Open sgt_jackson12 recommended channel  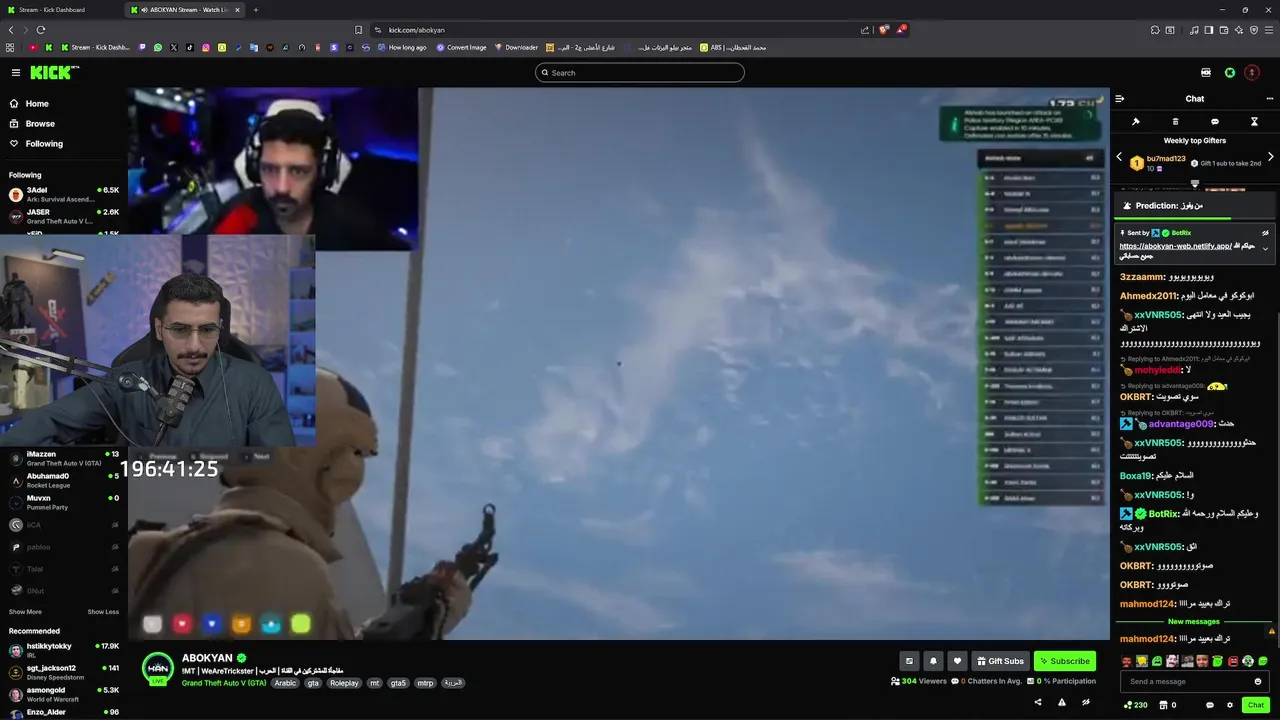[x=64, y=672]
